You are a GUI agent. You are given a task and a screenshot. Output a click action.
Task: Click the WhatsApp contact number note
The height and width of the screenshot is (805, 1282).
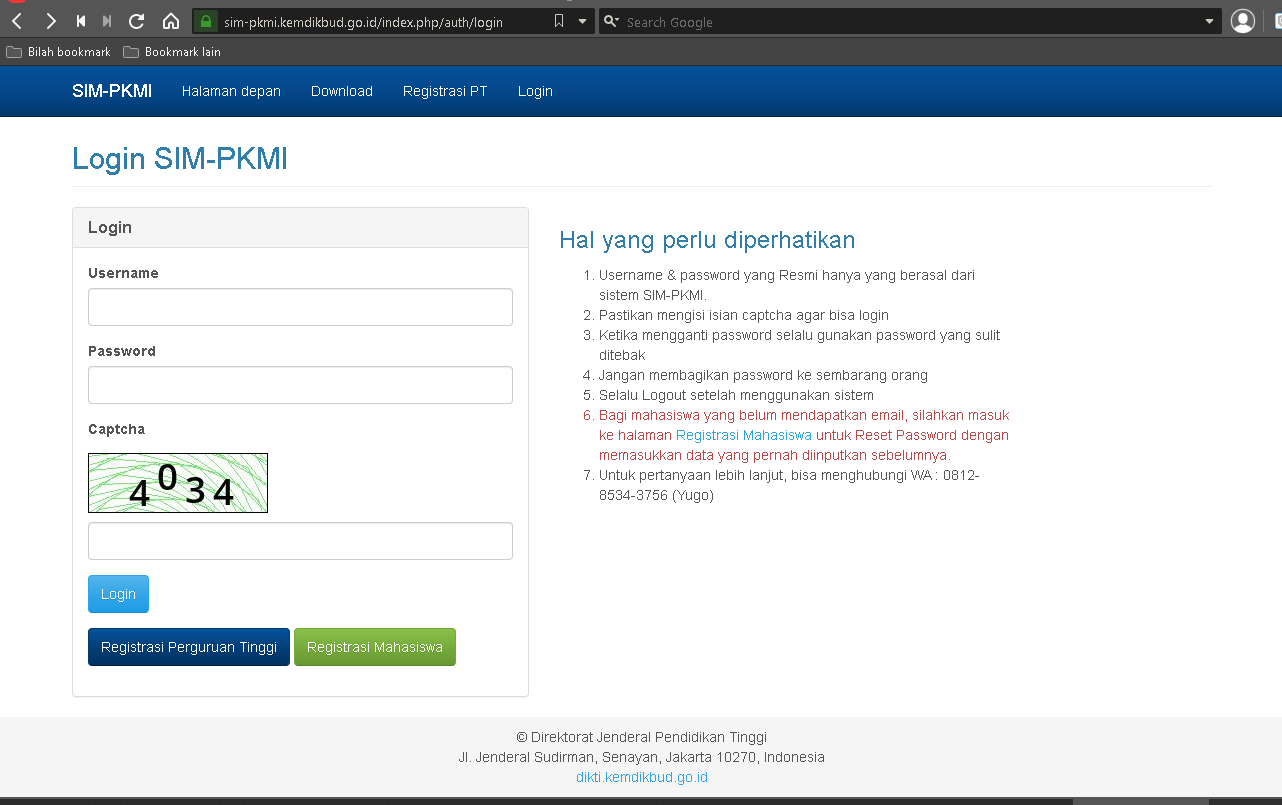click(x=789, y=485)
